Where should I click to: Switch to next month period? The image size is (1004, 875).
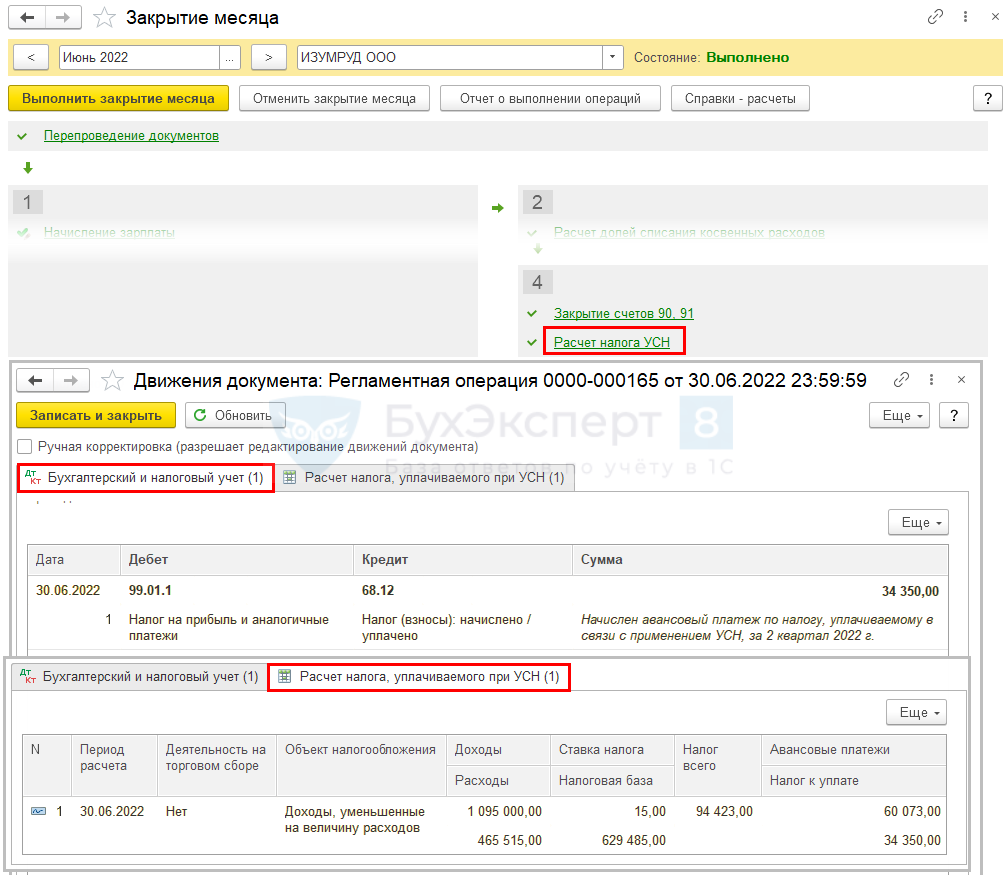[x=269, y=58]
